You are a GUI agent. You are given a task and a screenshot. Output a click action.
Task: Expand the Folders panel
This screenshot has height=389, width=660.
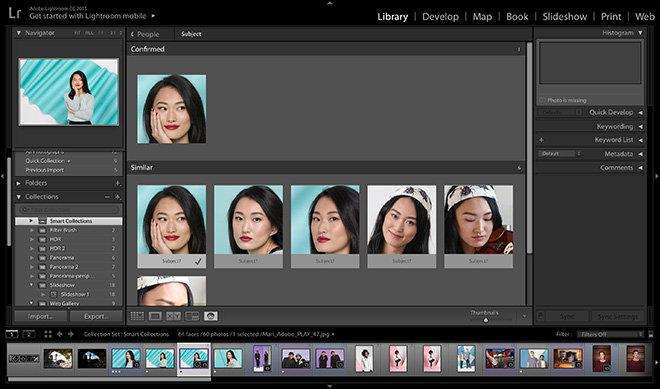(x=19, y=183)
